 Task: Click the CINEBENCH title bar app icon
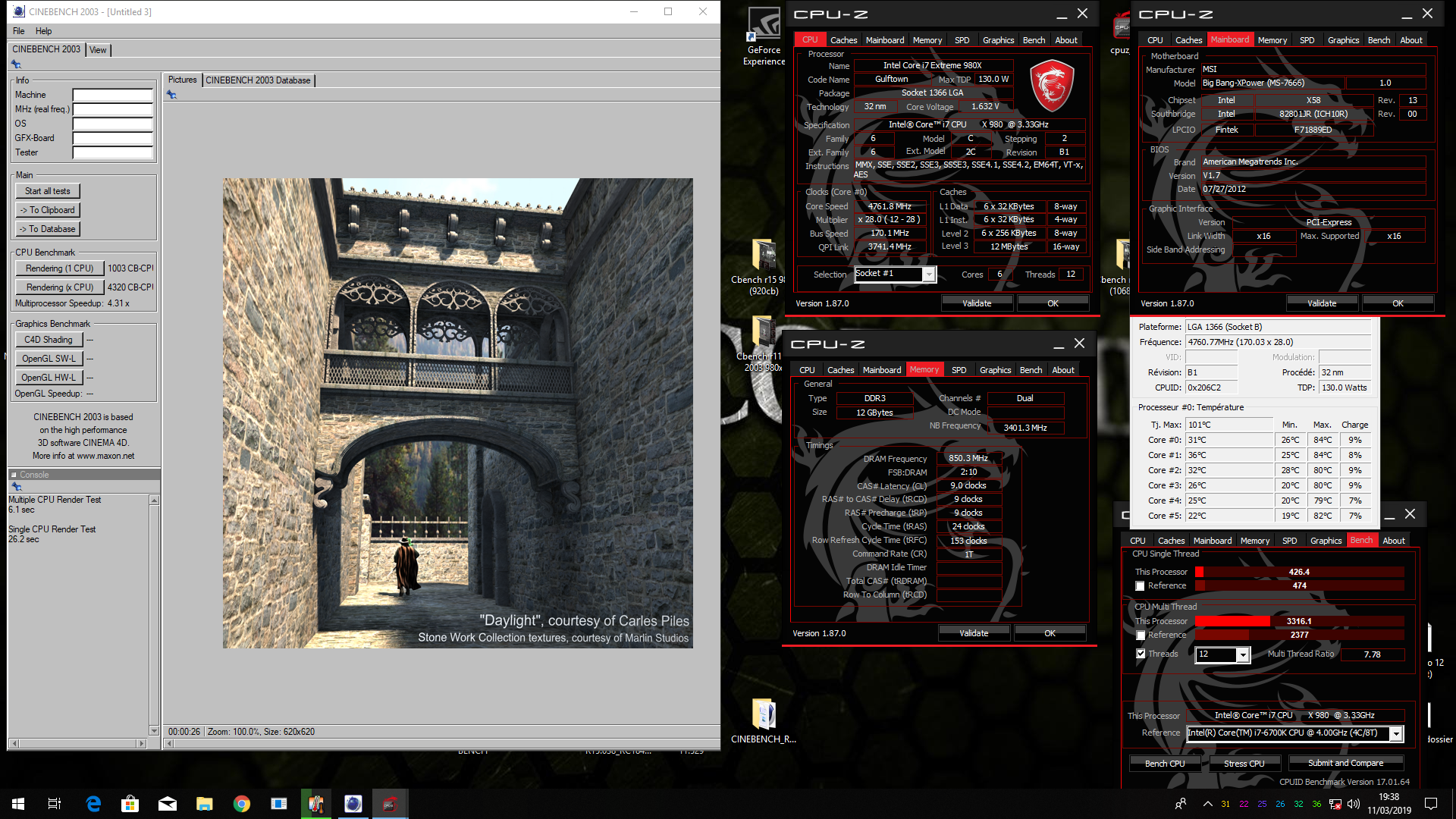click(19, 11)
